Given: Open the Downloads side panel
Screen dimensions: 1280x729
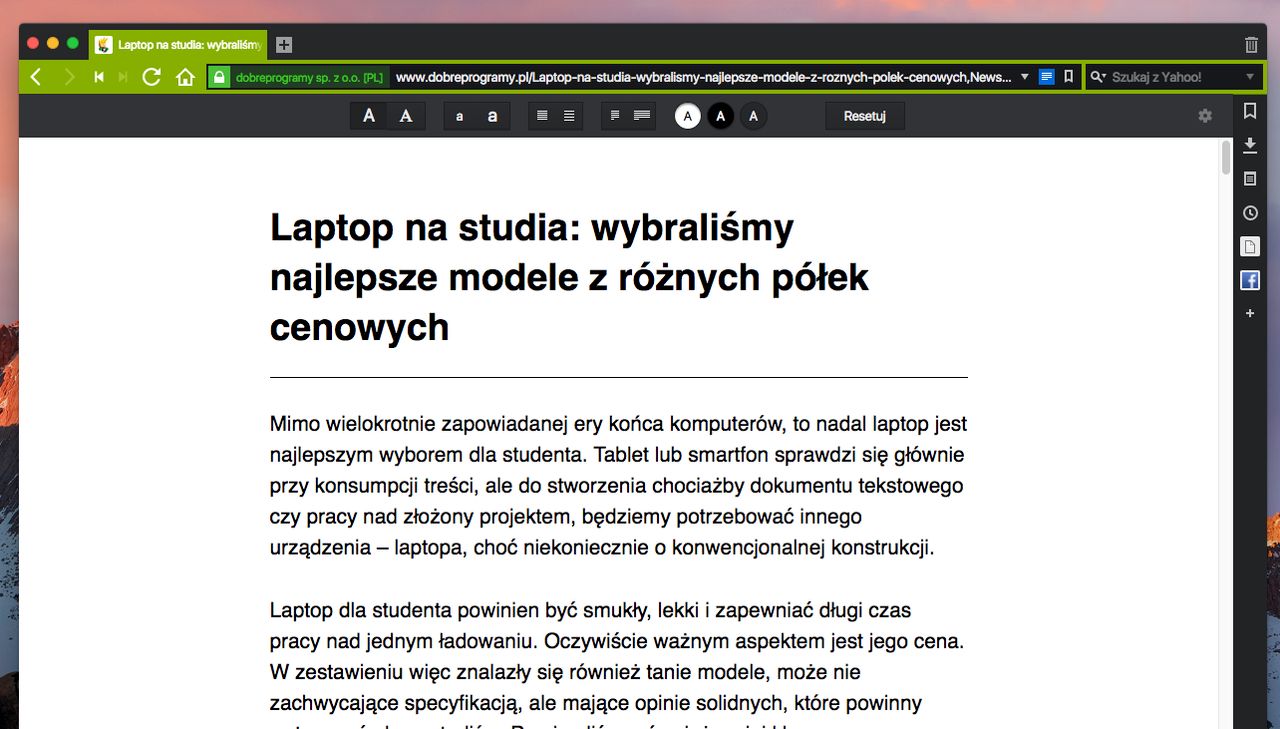Looking at the screenshot, I should 1250,146.
